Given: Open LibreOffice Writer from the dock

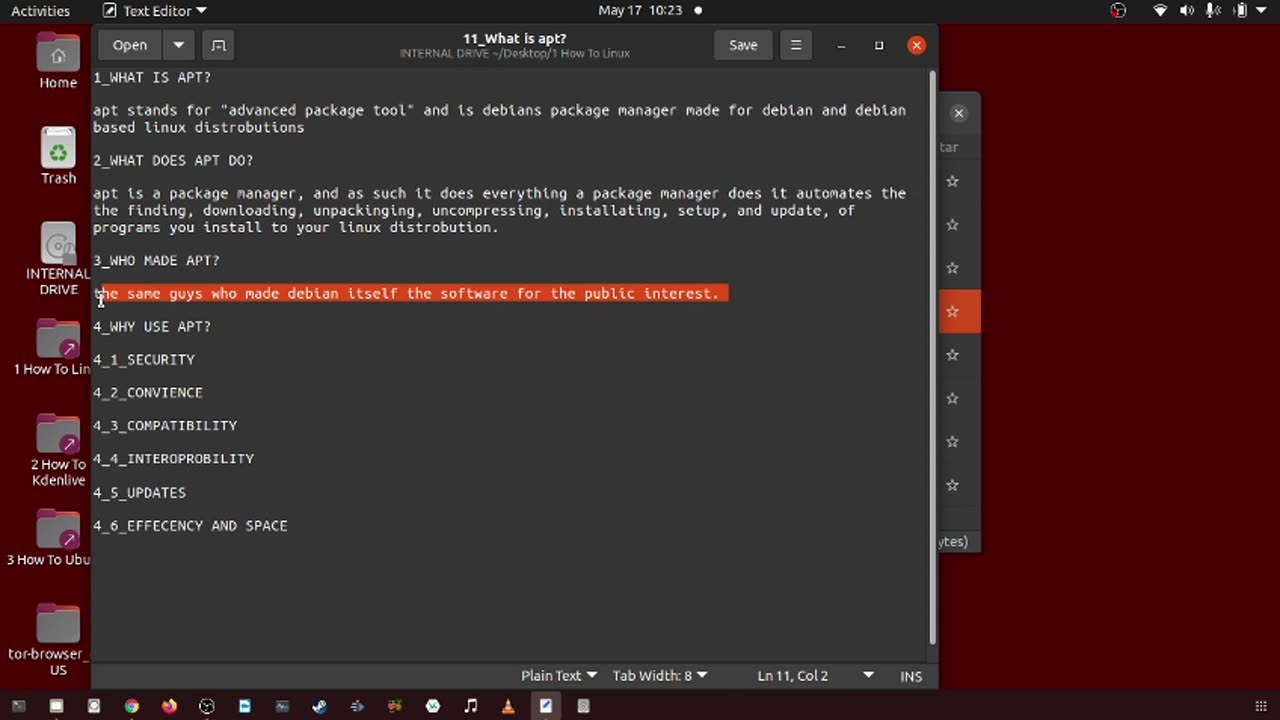Looking at the screenshot, I should point(245,706).
